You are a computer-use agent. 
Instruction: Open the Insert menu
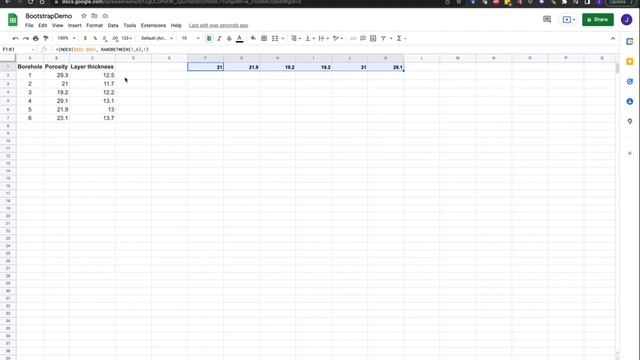[x=74, y=25]
